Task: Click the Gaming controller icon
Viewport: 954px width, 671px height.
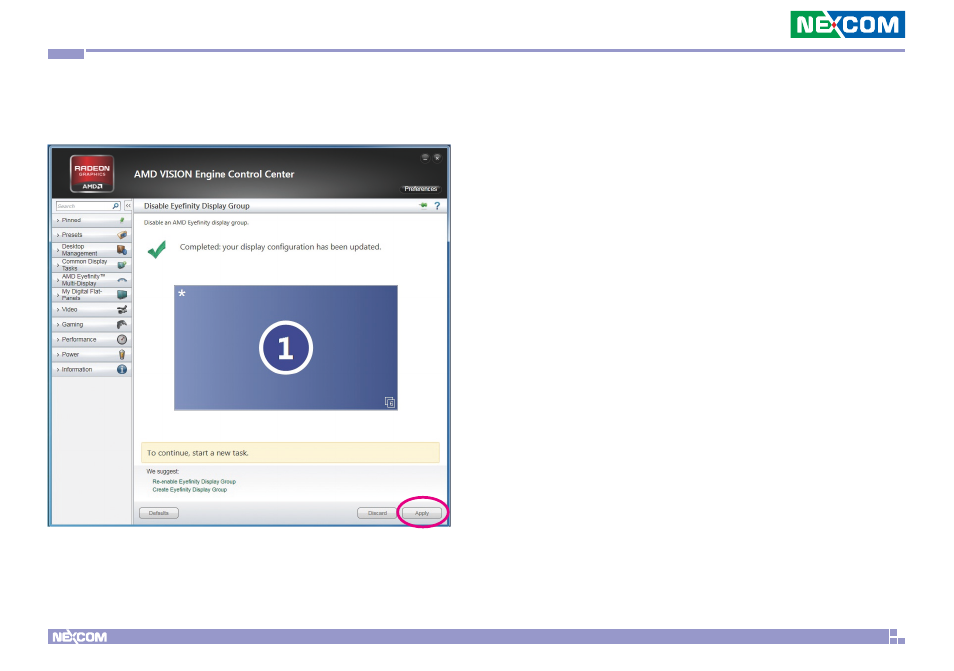Action: click(x=122, y=324)
